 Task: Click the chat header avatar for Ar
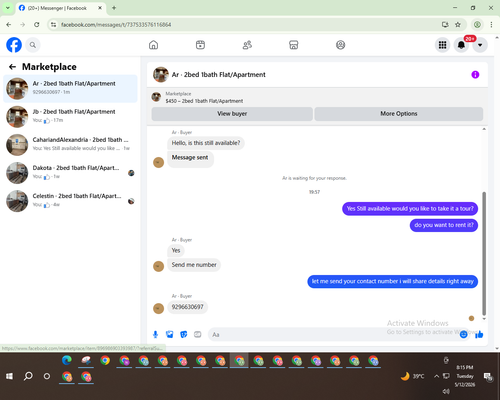pos(161,75)
